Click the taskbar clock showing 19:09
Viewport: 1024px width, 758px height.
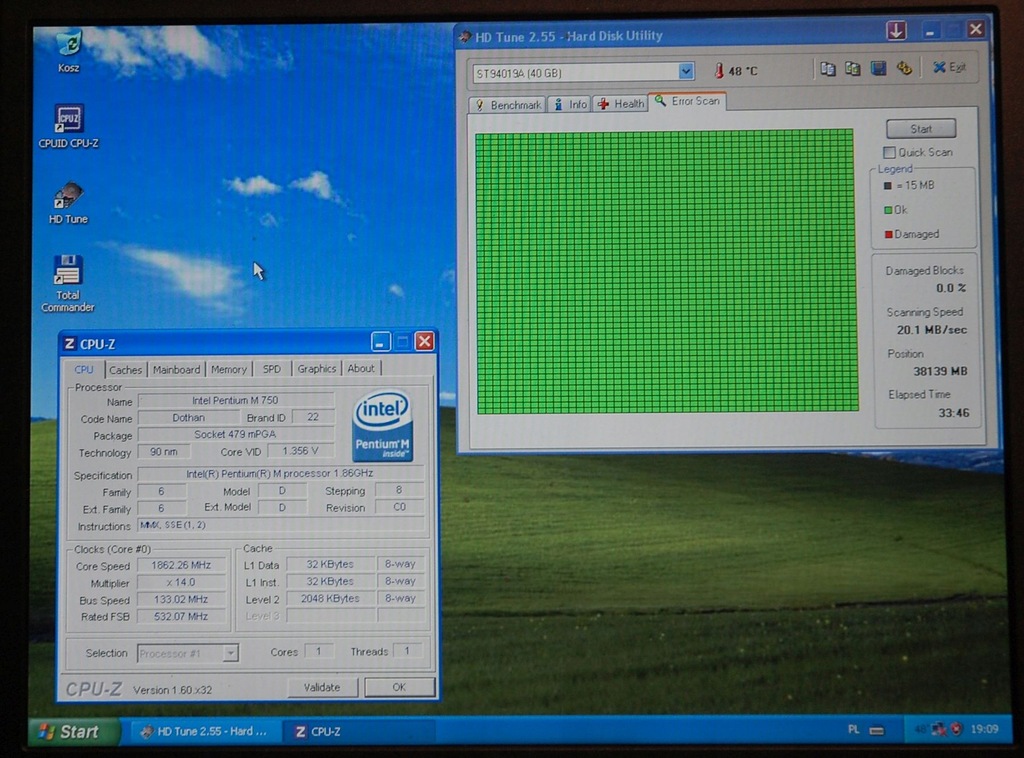tap(984, 729)
